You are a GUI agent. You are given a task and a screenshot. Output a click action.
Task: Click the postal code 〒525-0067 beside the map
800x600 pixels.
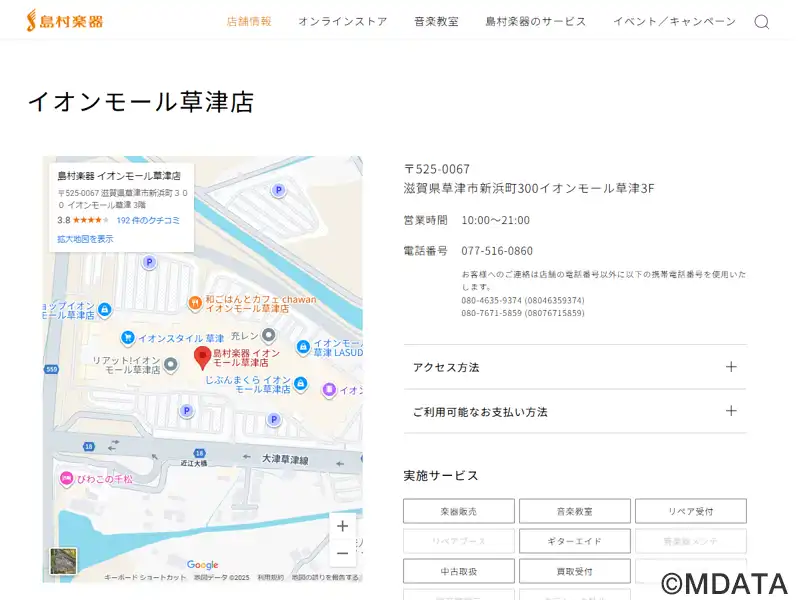click(437, 169)
